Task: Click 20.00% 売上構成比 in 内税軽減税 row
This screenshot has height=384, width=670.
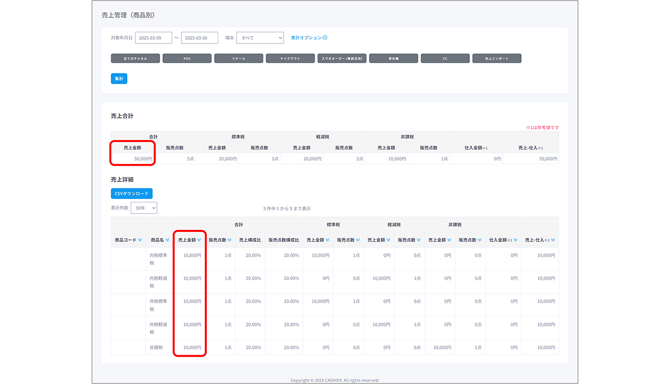Action: click(253, 278)
